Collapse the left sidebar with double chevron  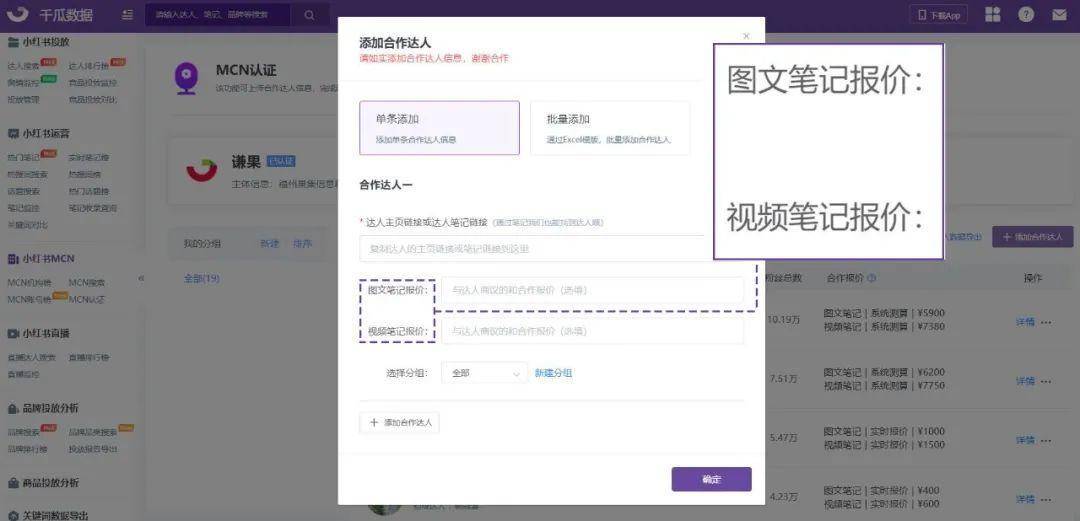[141, 278]
